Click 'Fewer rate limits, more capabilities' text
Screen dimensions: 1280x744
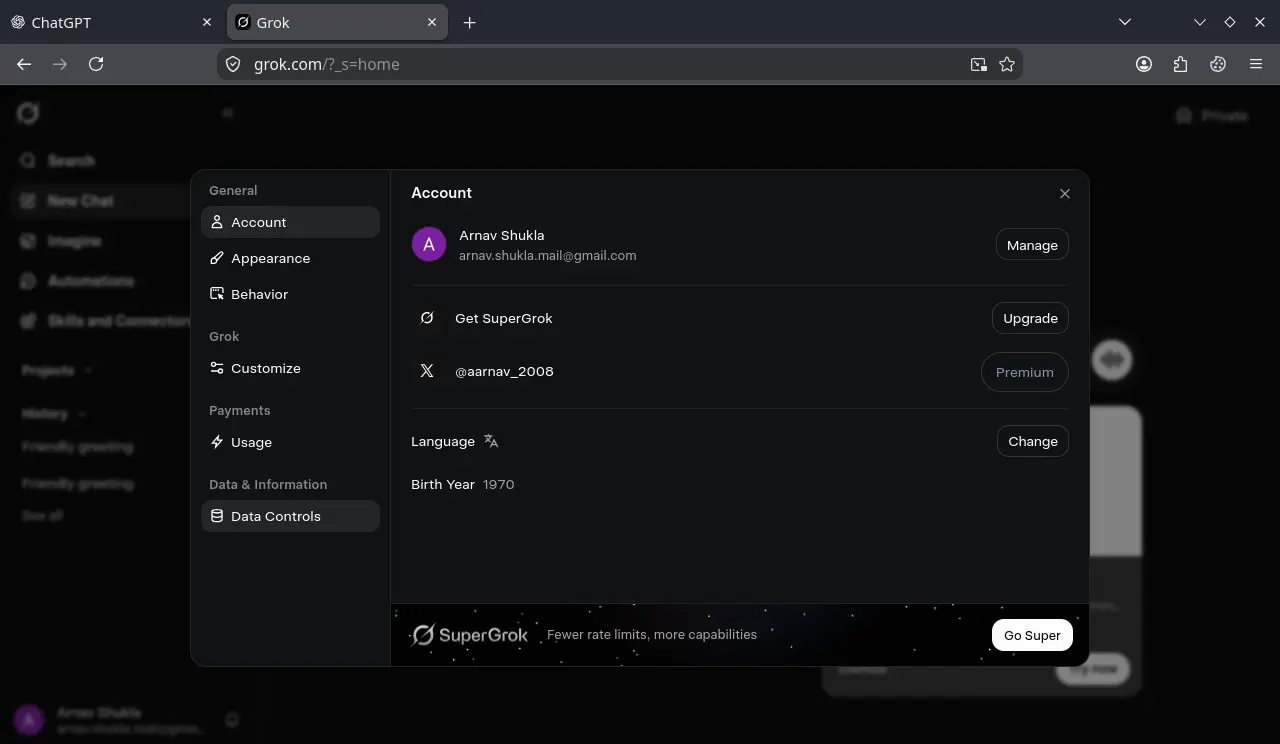(652, 634)
